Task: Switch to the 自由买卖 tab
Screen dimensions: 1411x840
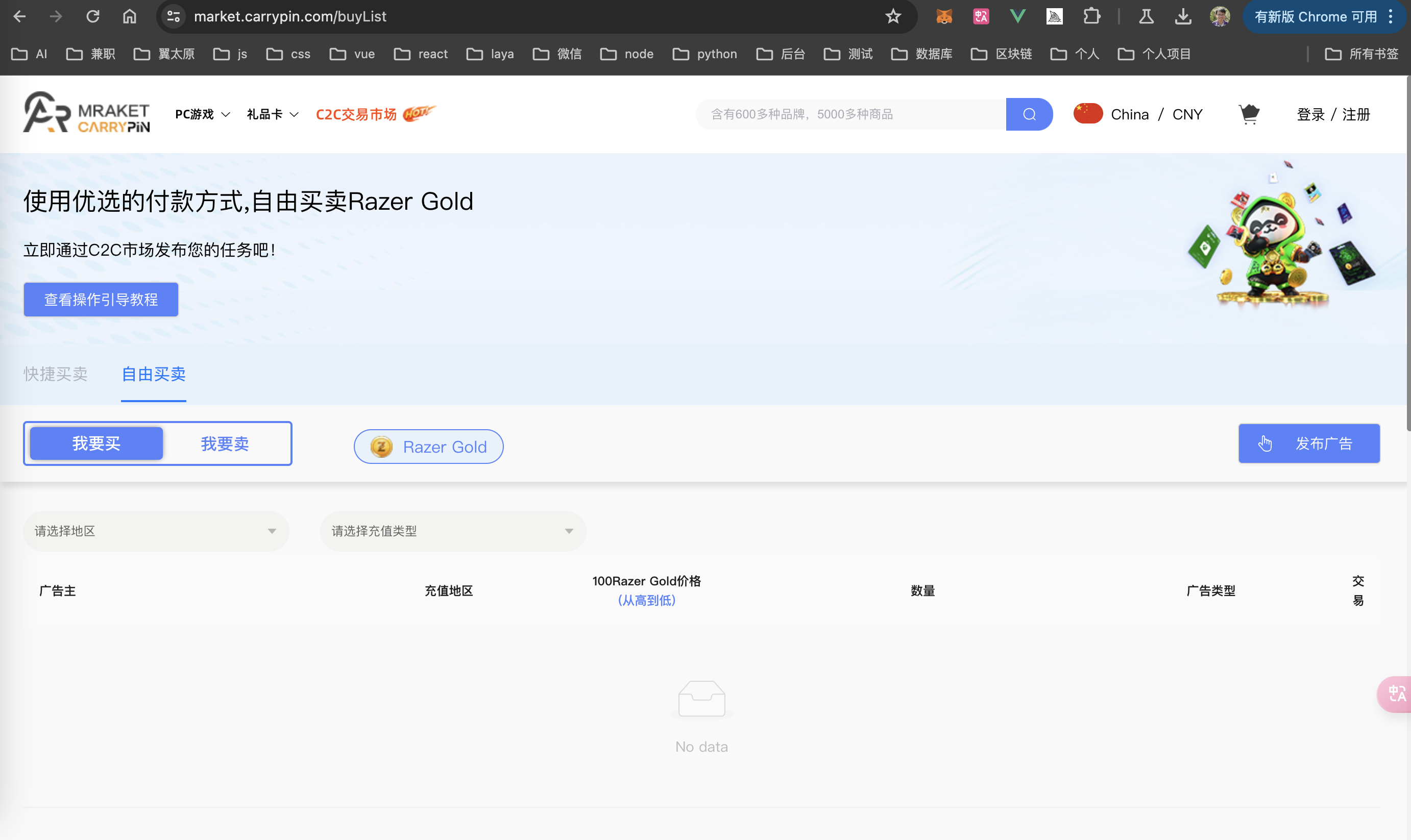Action: [154, 374]
